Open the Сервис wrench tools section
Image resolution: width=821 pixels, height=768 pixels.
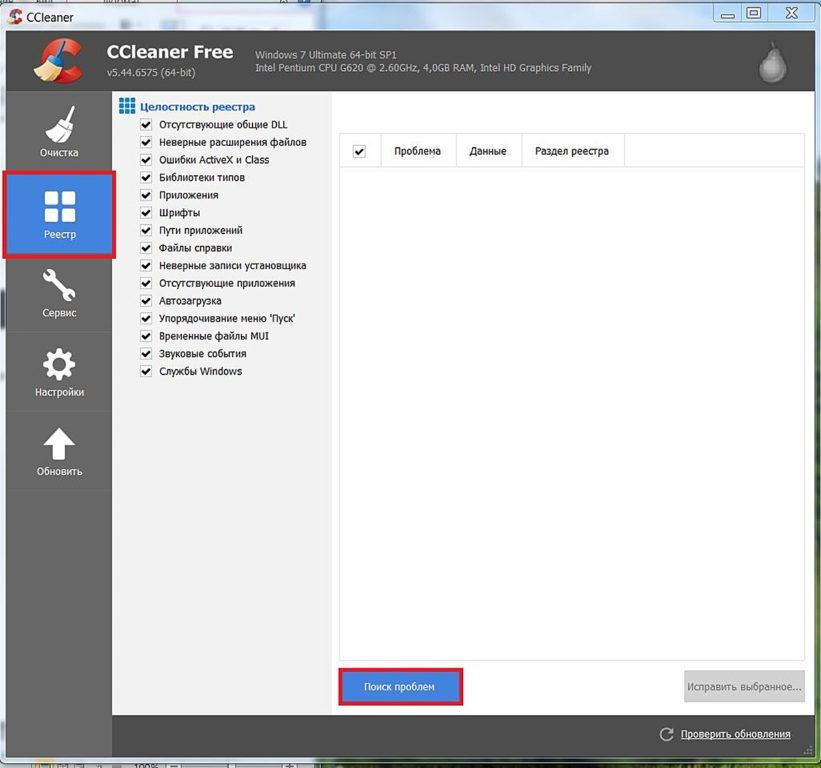tap(59, 293)
